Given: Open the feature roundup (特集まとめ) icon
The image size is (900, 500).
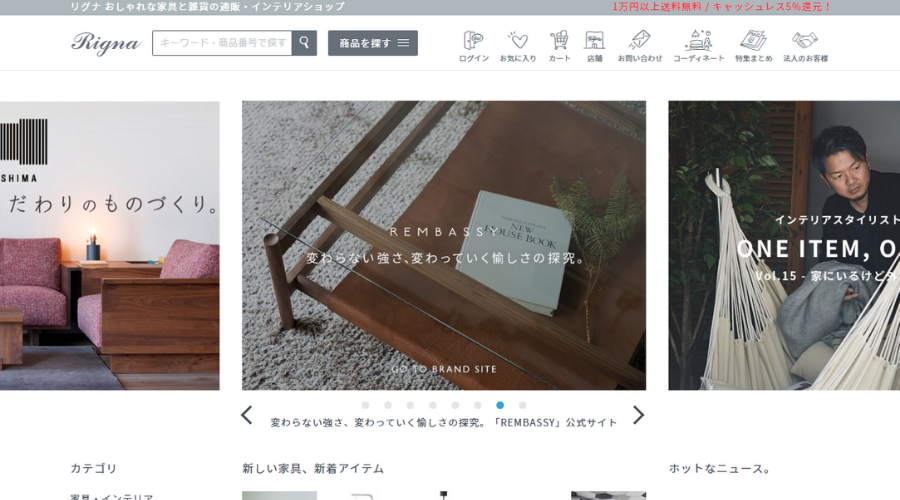Looking at the screenshot, I should pyautogui.click(x=754, y=46).
